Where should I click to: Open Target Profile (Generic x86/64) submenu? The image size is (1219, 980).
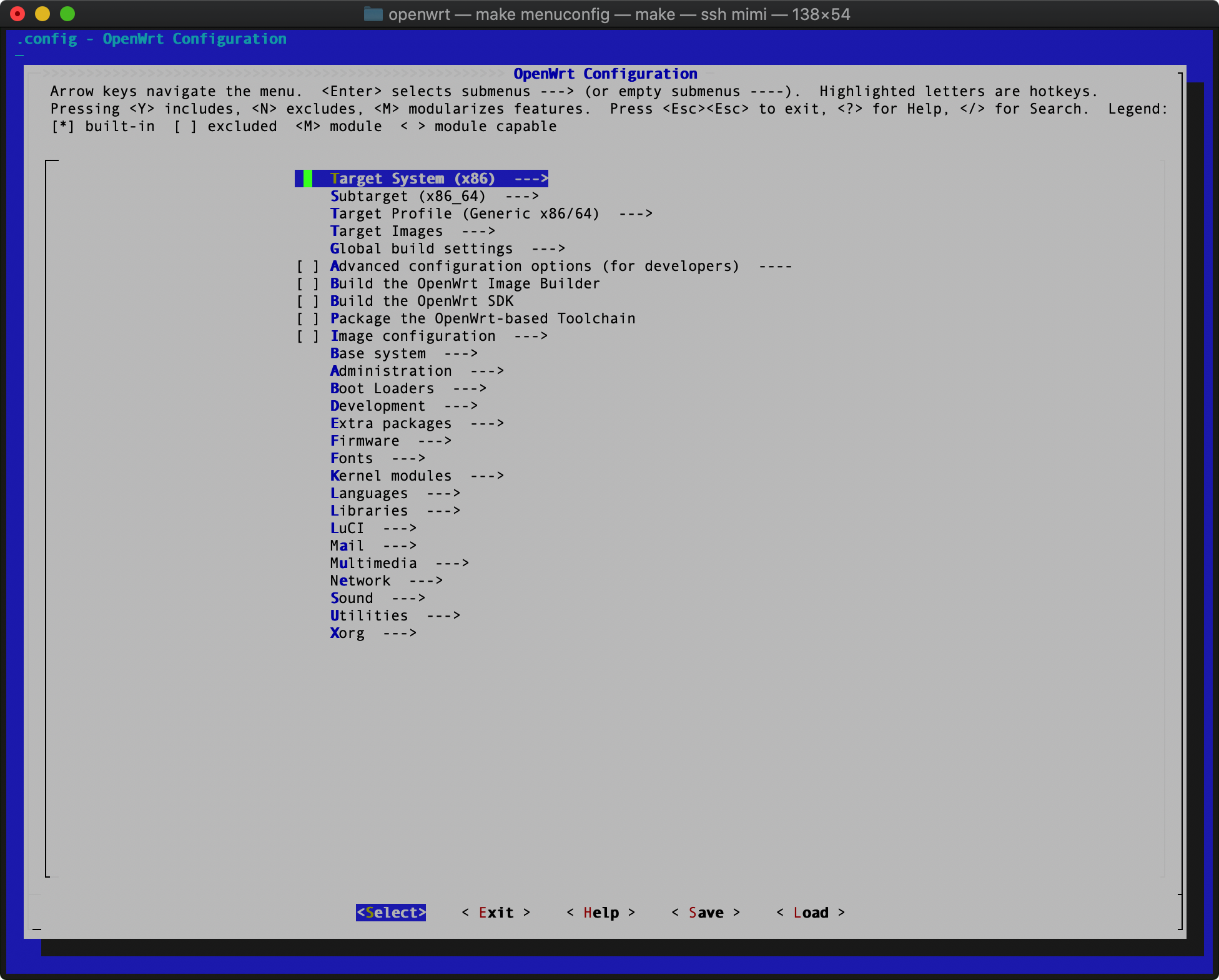491,213
